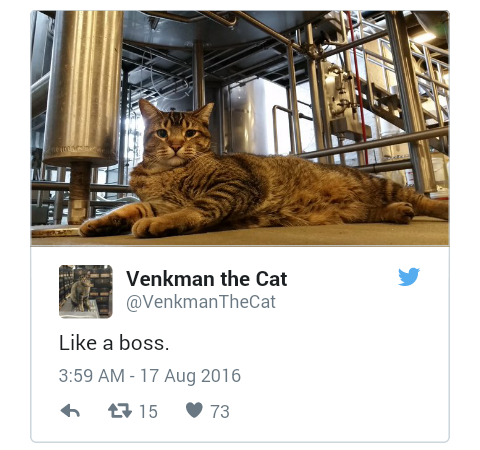Click the cat's hind paw in photo
The image size is (480, 450).
point(400,212)
